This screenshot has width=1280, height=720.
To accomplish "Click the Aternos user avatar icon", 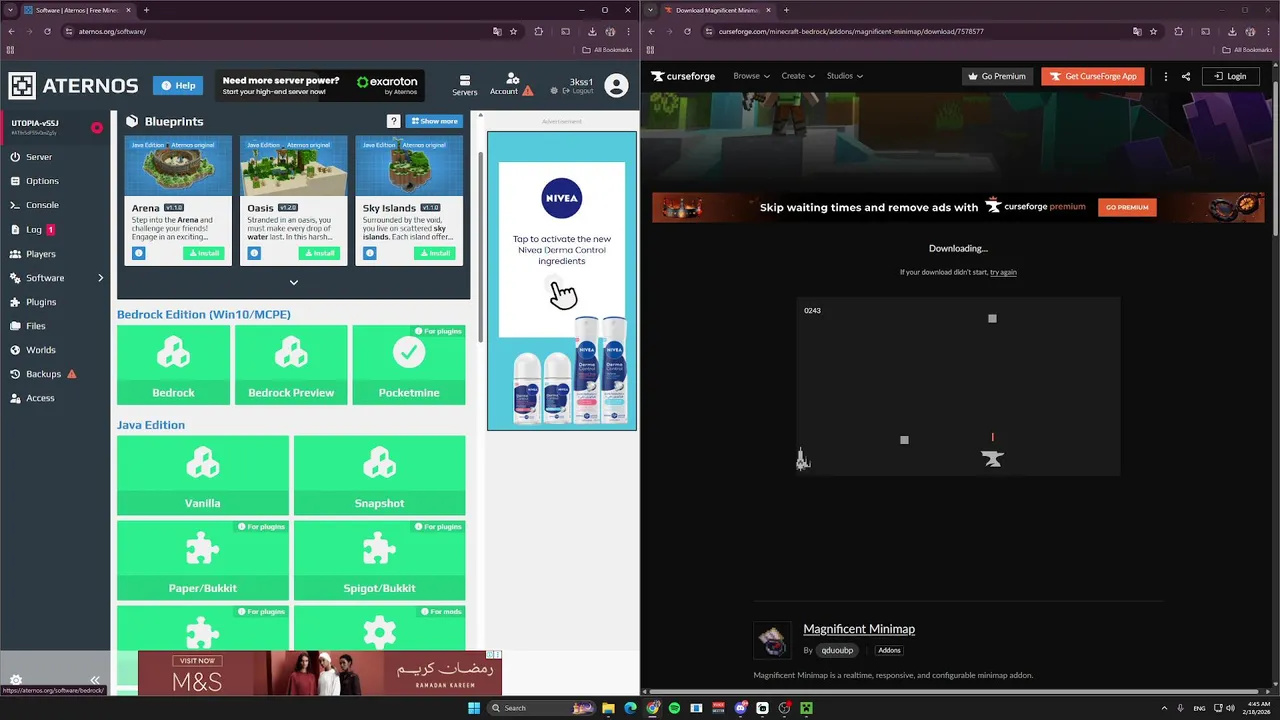I will tap(616, 85).
